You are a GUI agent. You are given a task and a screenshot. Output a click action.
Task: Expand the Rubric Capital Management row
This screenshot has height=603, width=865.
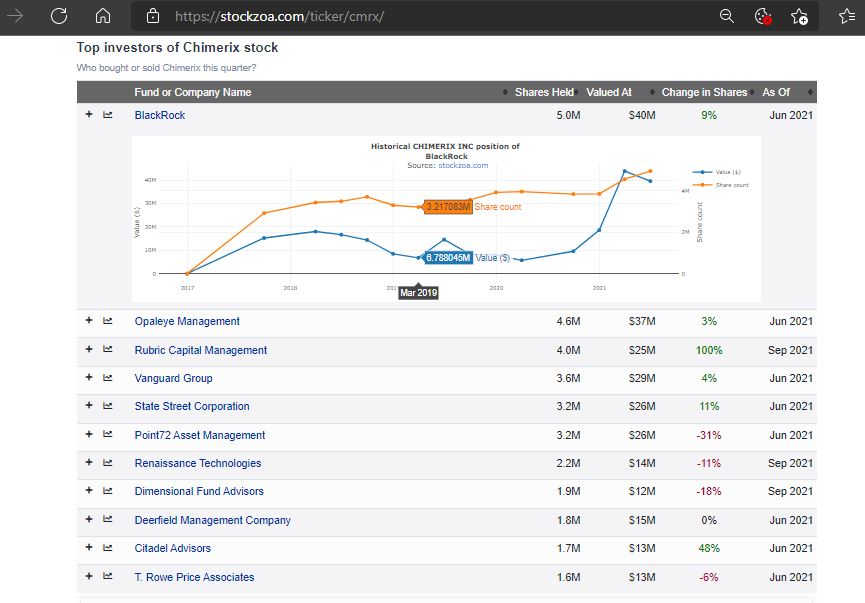(89, 349)
